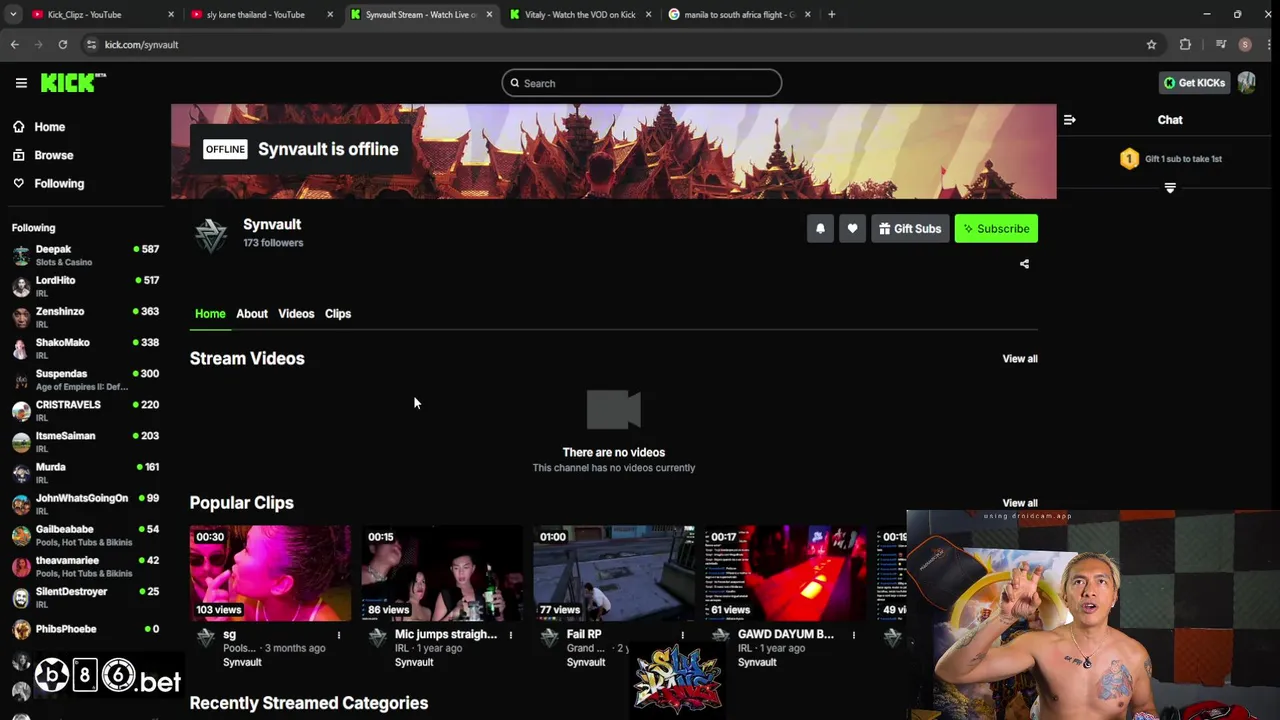This screenshot has width=1280, height=720.
Task: Play the sg clip thumbnail
Action: pos(270,573)
